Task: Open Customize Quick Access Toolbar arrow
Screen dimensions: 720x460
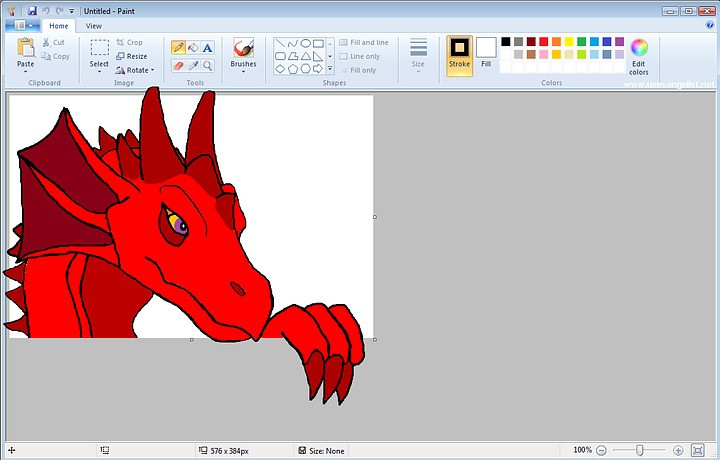Action: pos(72,11)
